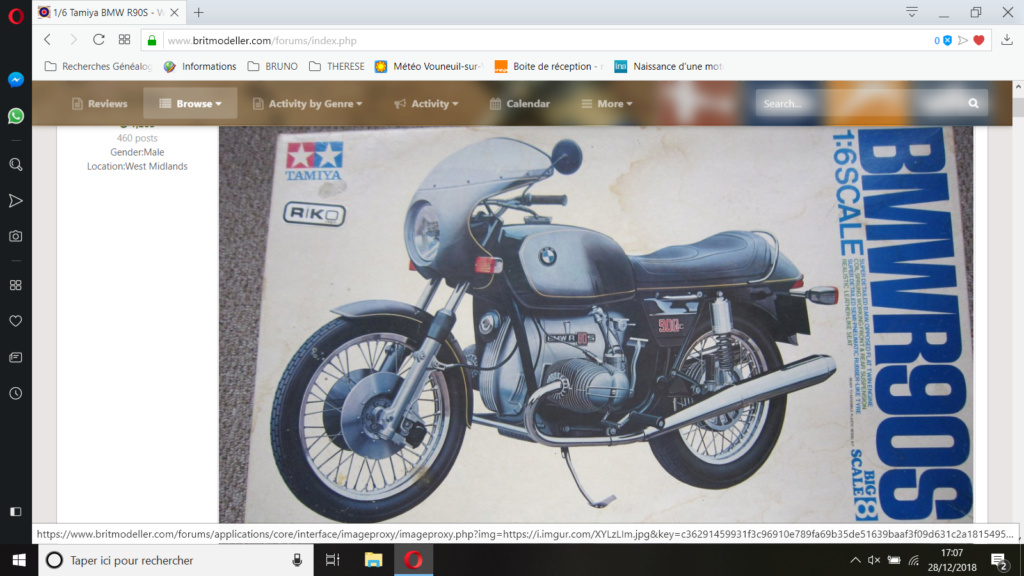
Task: Open bookmarks heart in sidebar
Action: click(x=16, y=321)
